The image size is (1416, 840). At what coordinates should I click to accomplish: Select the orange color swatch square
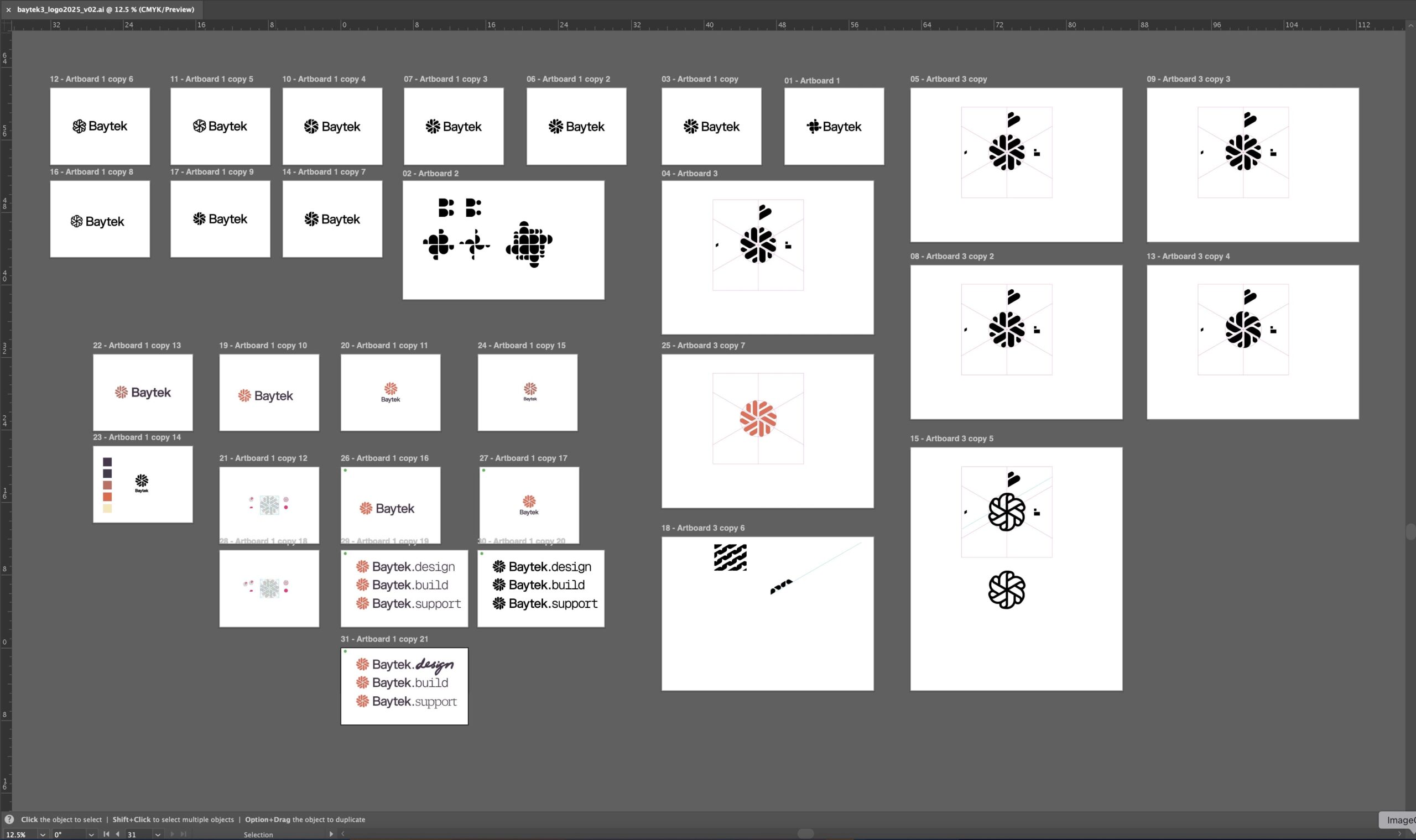pyautogui.click(x=107, y=497)
